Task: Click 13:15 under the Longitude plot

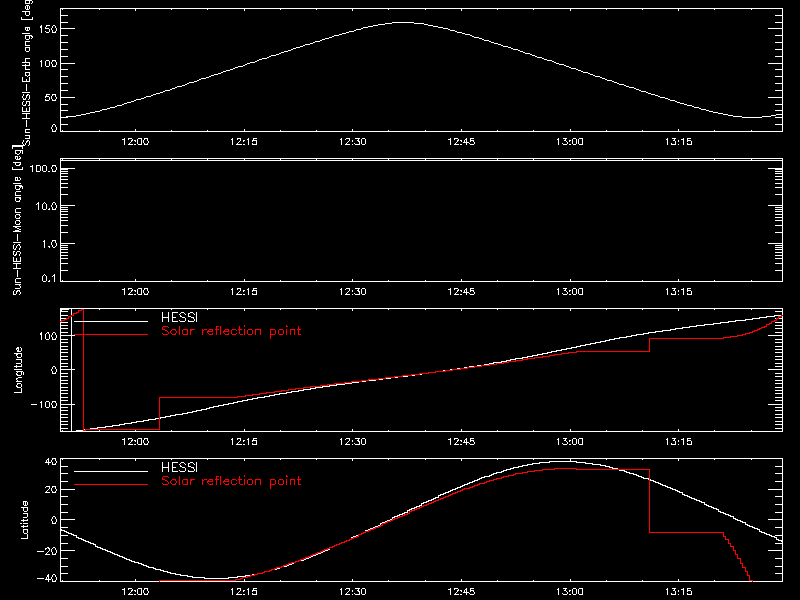Action: (679, 441)
